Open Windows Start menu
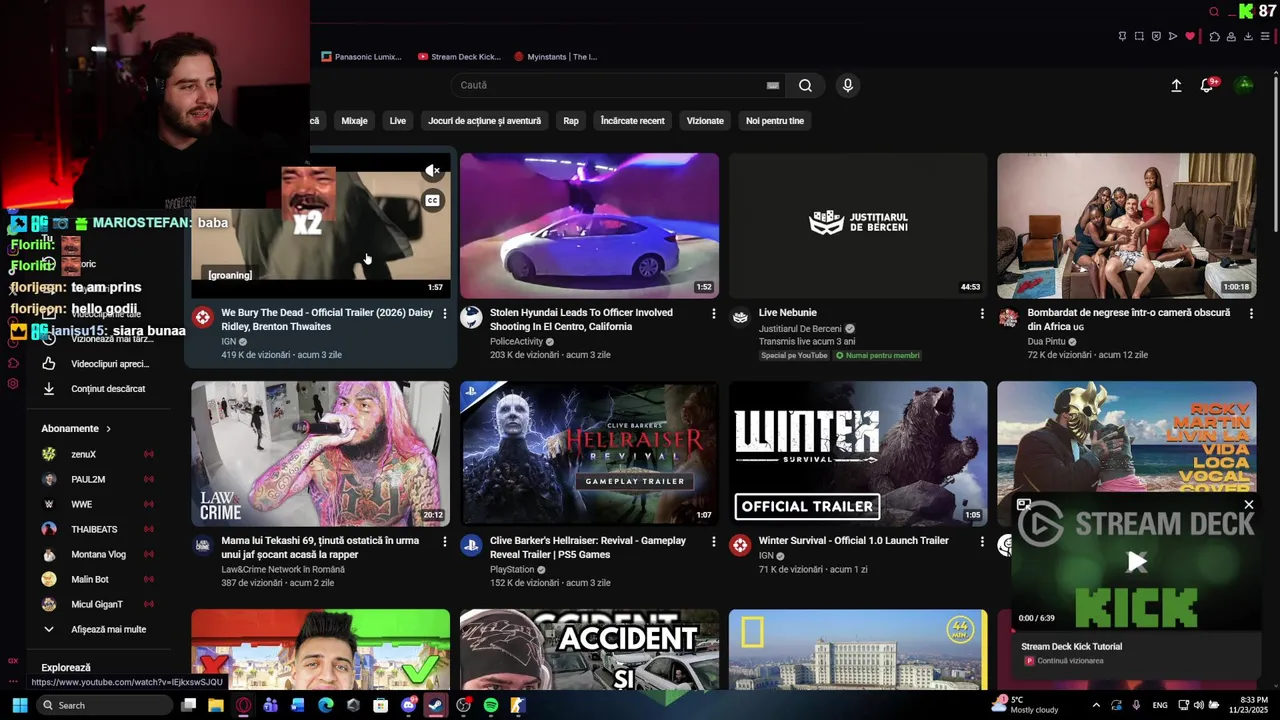This screenshot has height=720, width=1280. click(x=19, y=705)
